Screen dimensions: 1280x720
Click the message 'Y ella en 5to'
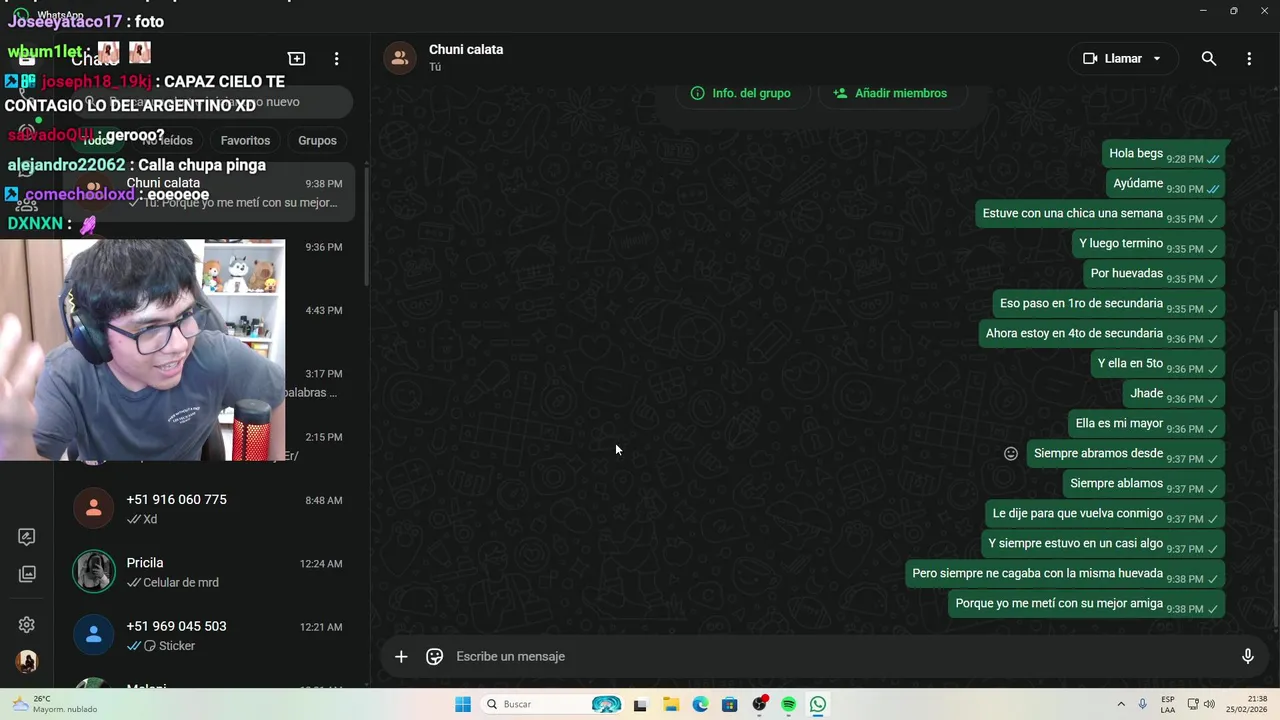click(x=1158, y=364)
